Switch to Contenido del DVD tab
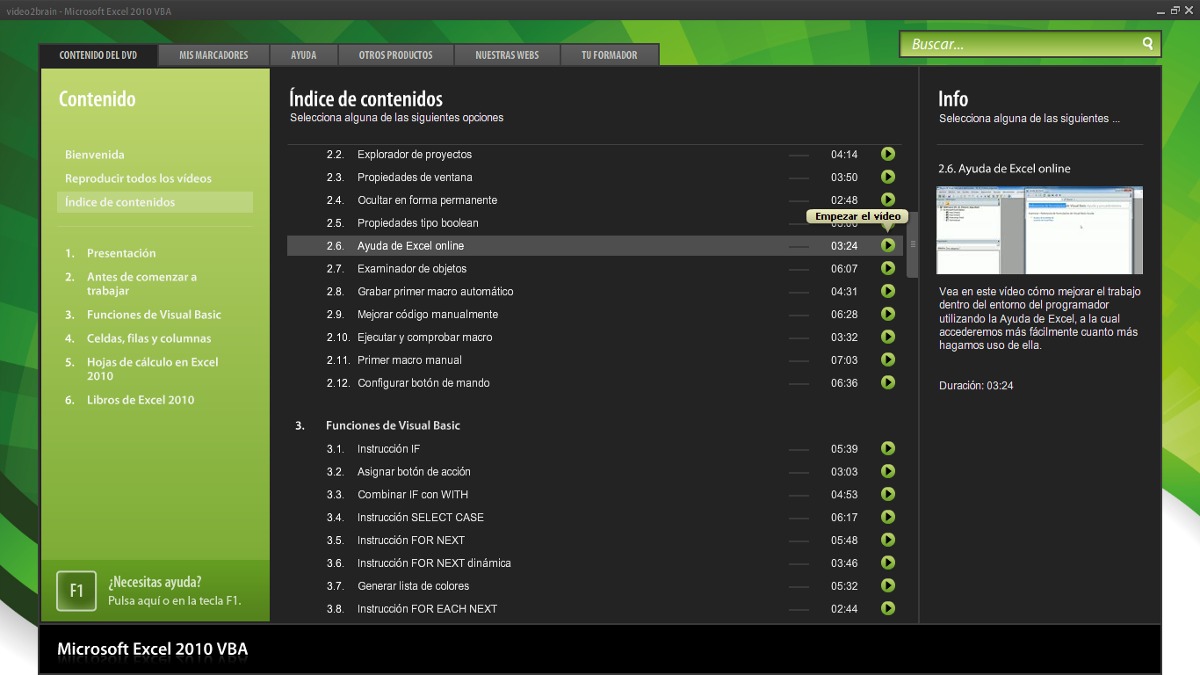This screenshot has height=675, width=1200. tap(98, 55)
